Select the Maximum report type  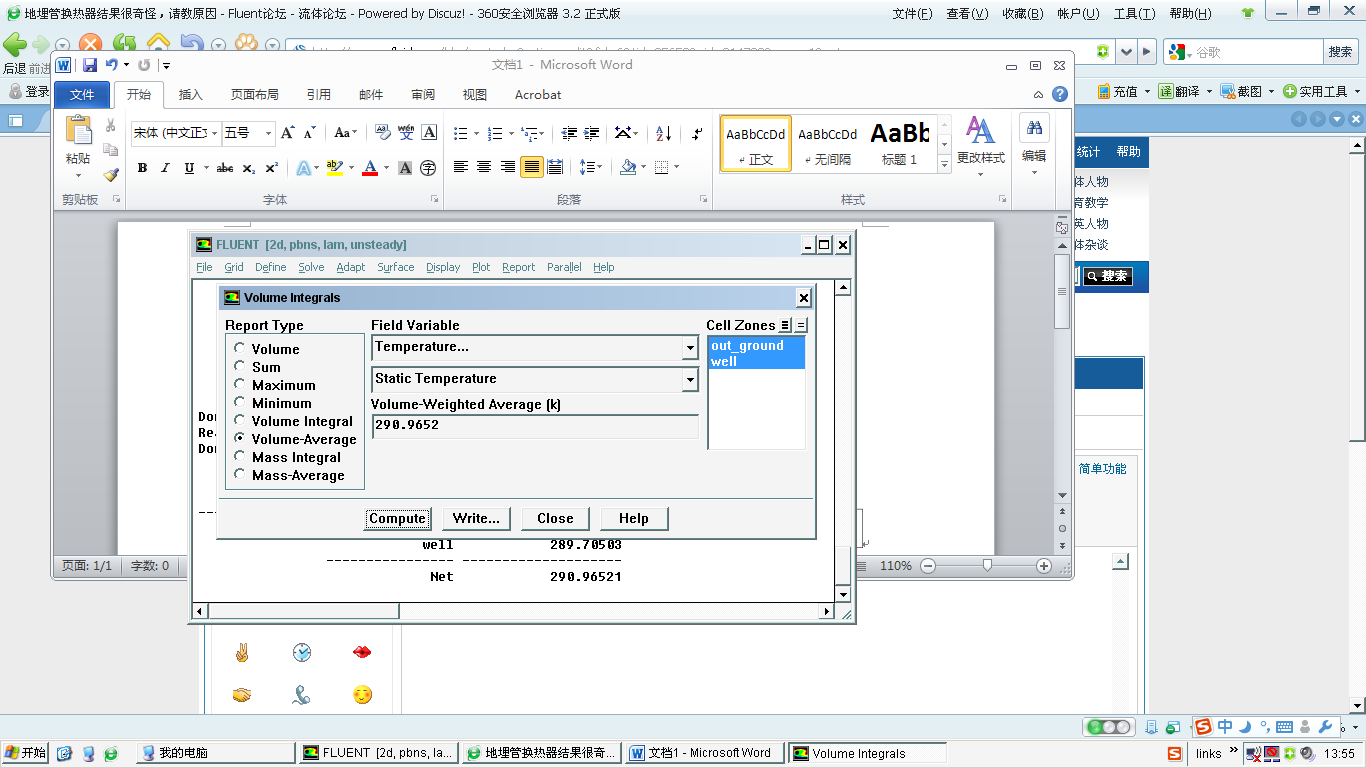(240, 384)
